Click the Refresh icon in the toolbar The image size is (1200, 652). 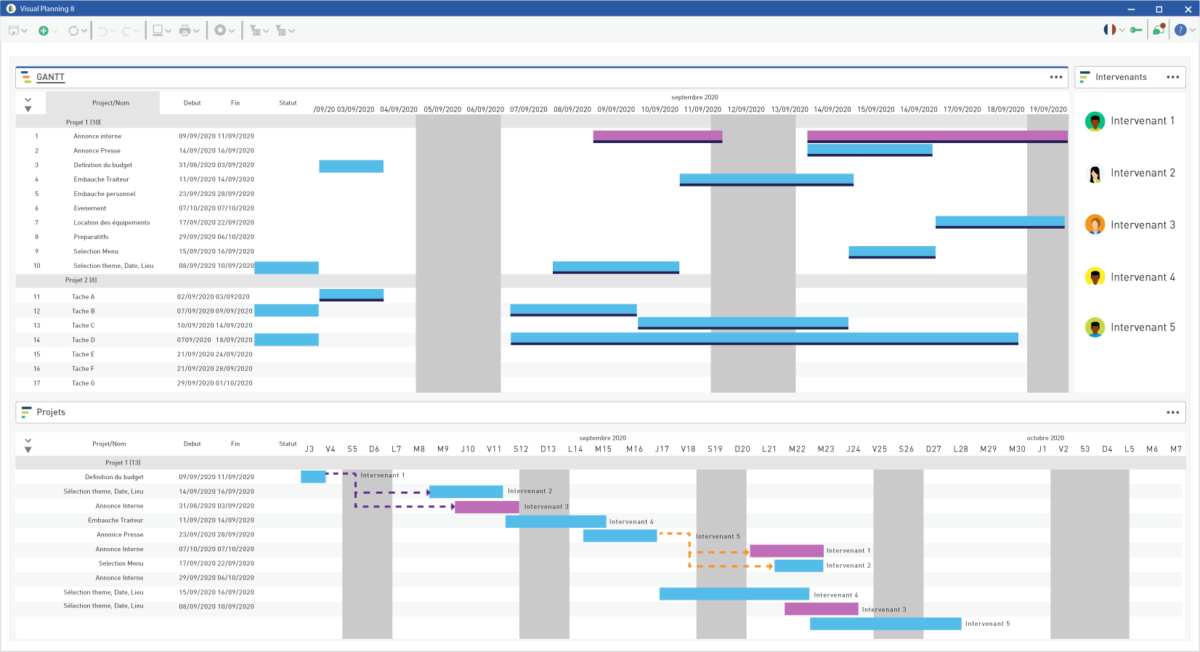(x=74, y=30)
